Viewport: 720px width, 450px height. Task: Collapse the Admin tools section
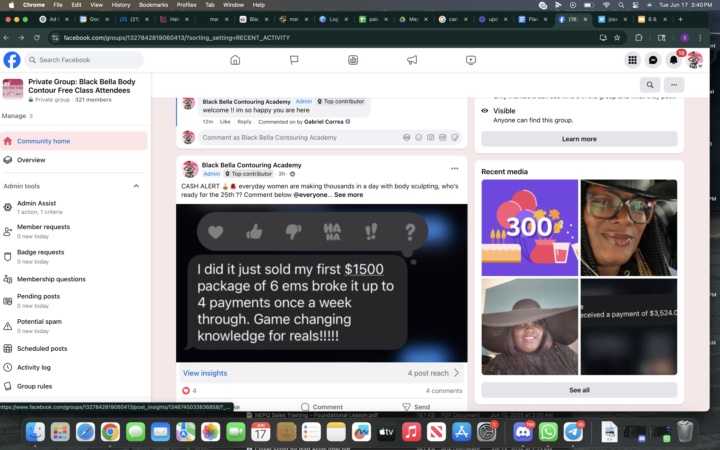[136, 186]
